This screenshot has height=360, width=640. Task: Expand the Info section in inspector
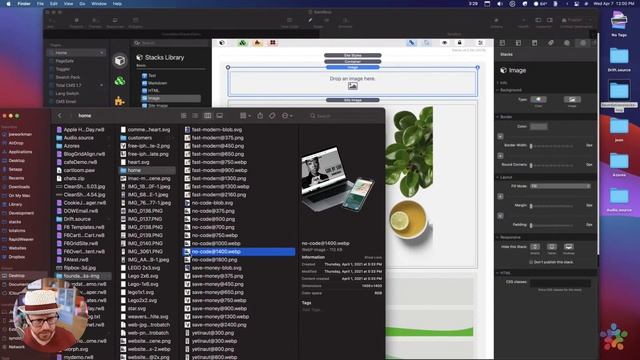tap(498, 82)
